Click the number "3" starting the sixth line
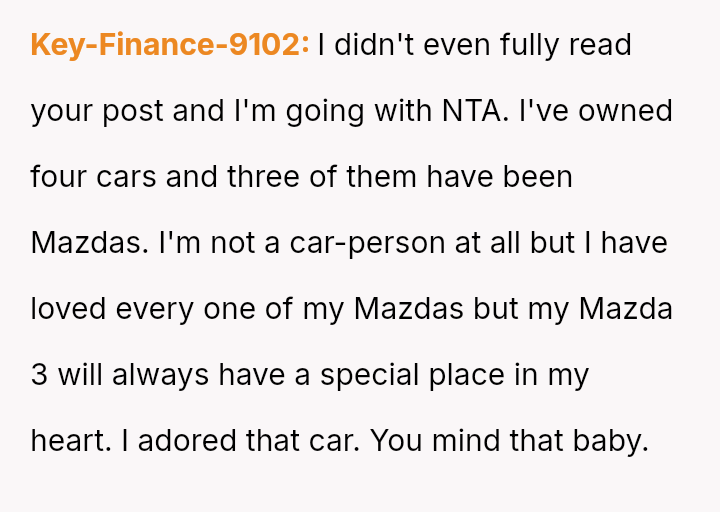This screenshot has width=720, height=512. 39,375
